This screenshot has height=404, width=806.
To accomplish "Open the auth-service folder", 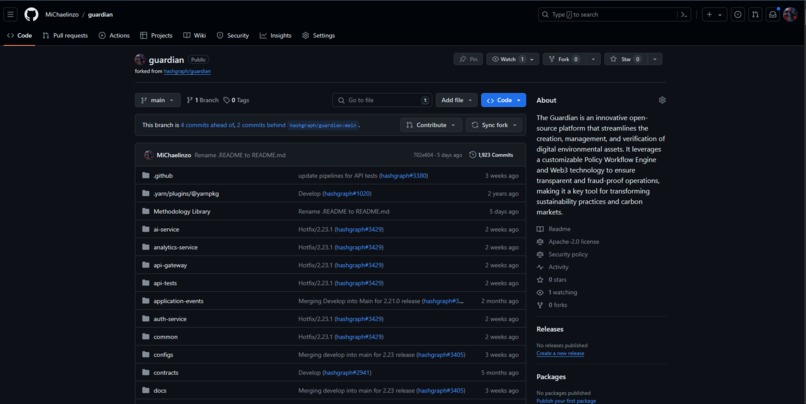I will pyautogui.click(x=170, y=319).
